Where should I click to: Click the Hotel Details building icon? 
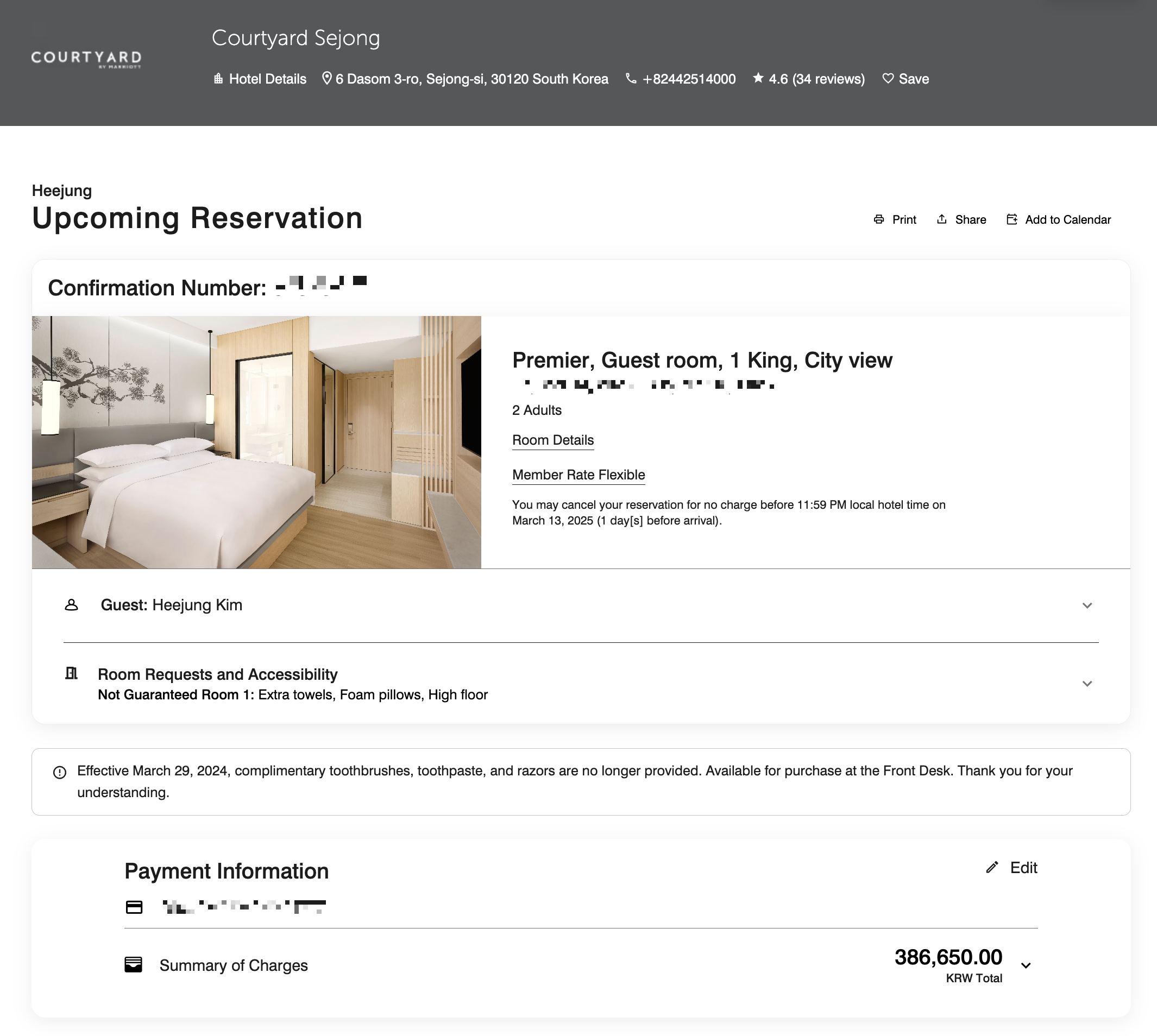click(x=218, y=79)
